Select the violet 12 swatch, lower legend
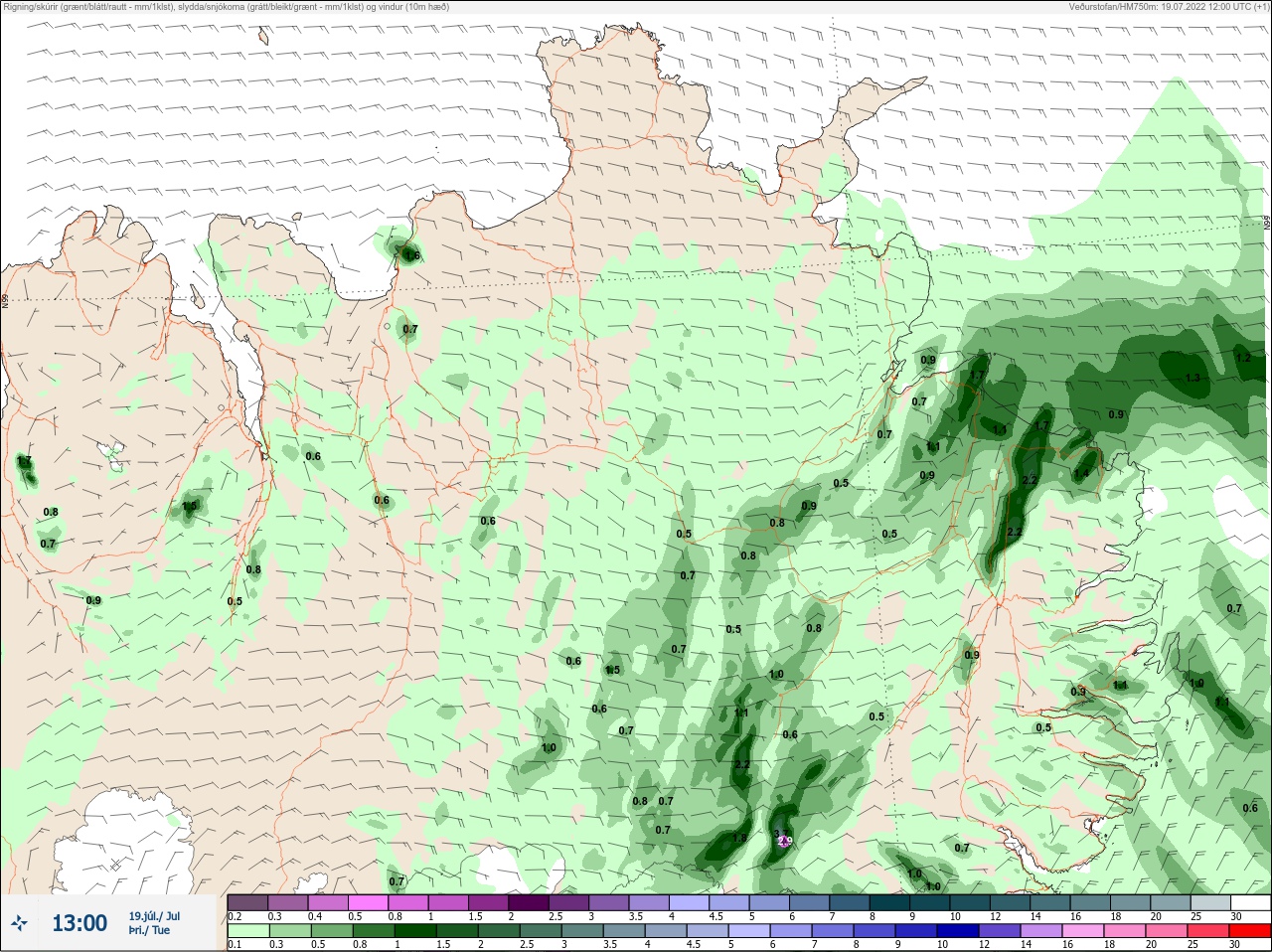The image size is (1272, 952). [x=1000, y=931]
